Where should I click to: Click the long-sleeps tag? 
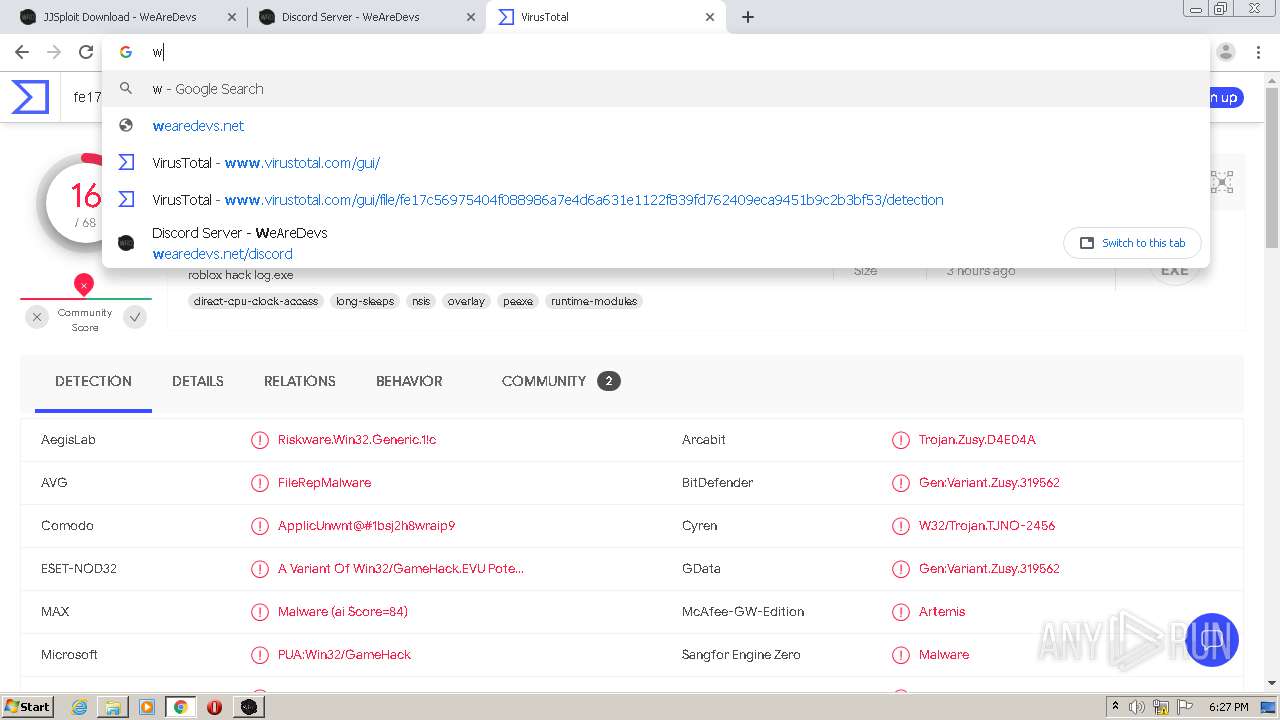(365, 301)
